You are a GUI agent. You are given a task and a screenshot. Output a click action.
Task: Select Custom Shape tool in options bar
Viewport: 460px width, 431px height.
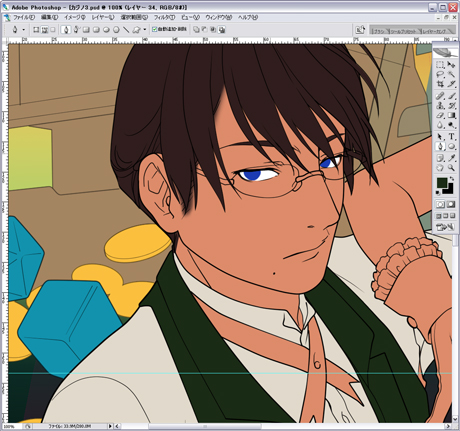pyautogui.click(x=136, y=30)
